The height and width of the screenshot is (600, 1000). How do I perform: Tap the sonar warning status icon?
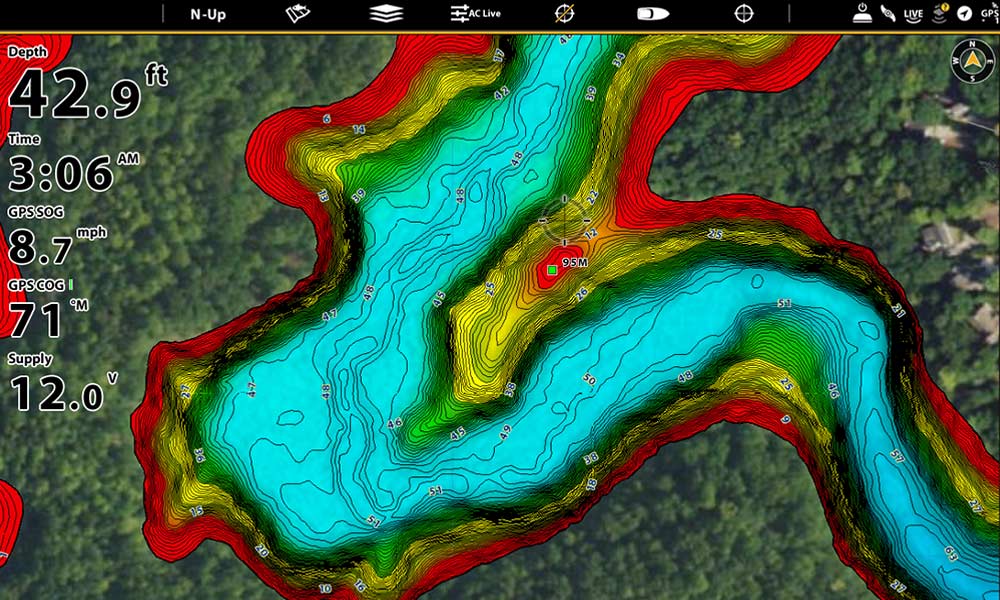click(x=940, y=13)
